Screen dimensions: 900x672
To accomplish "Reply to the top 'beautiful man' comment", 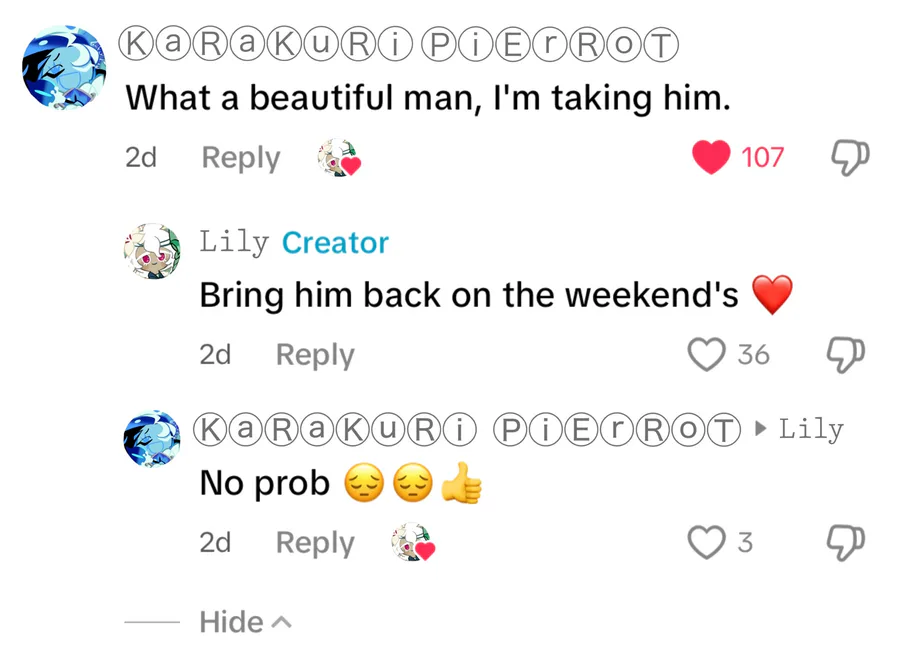I will point(241,158).
